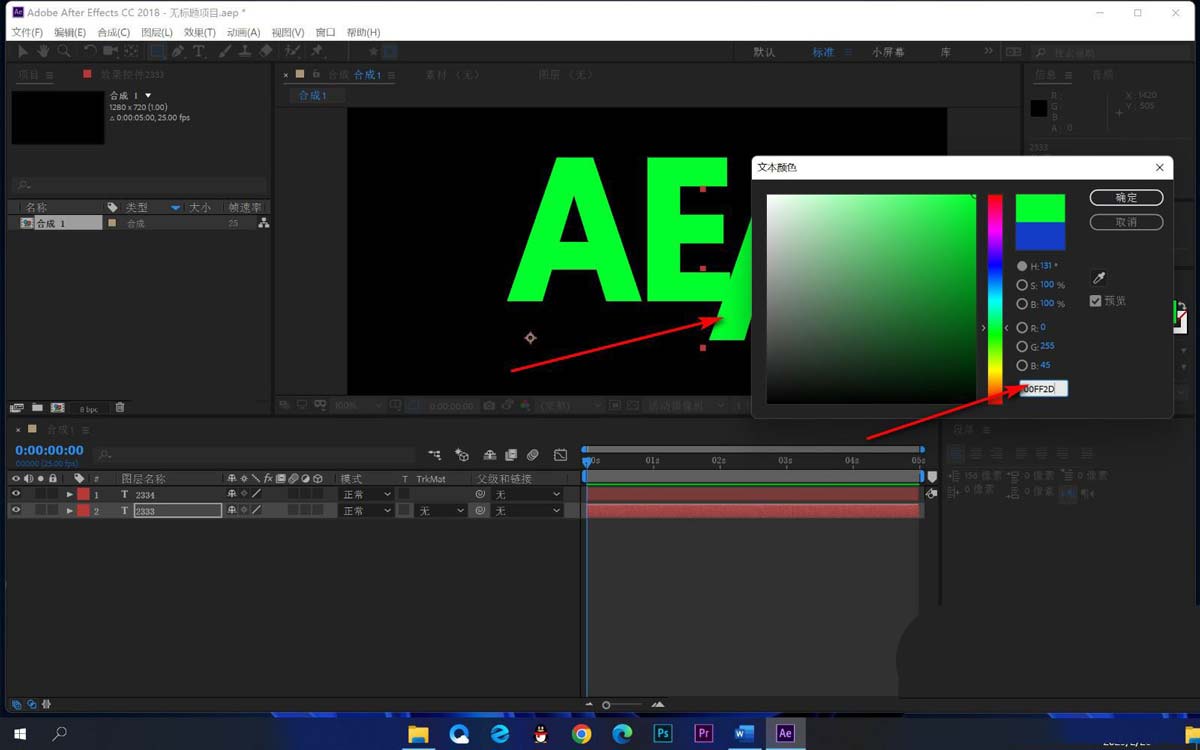
Task: Select the H hue radio button
Action: tap(1022, 266)
